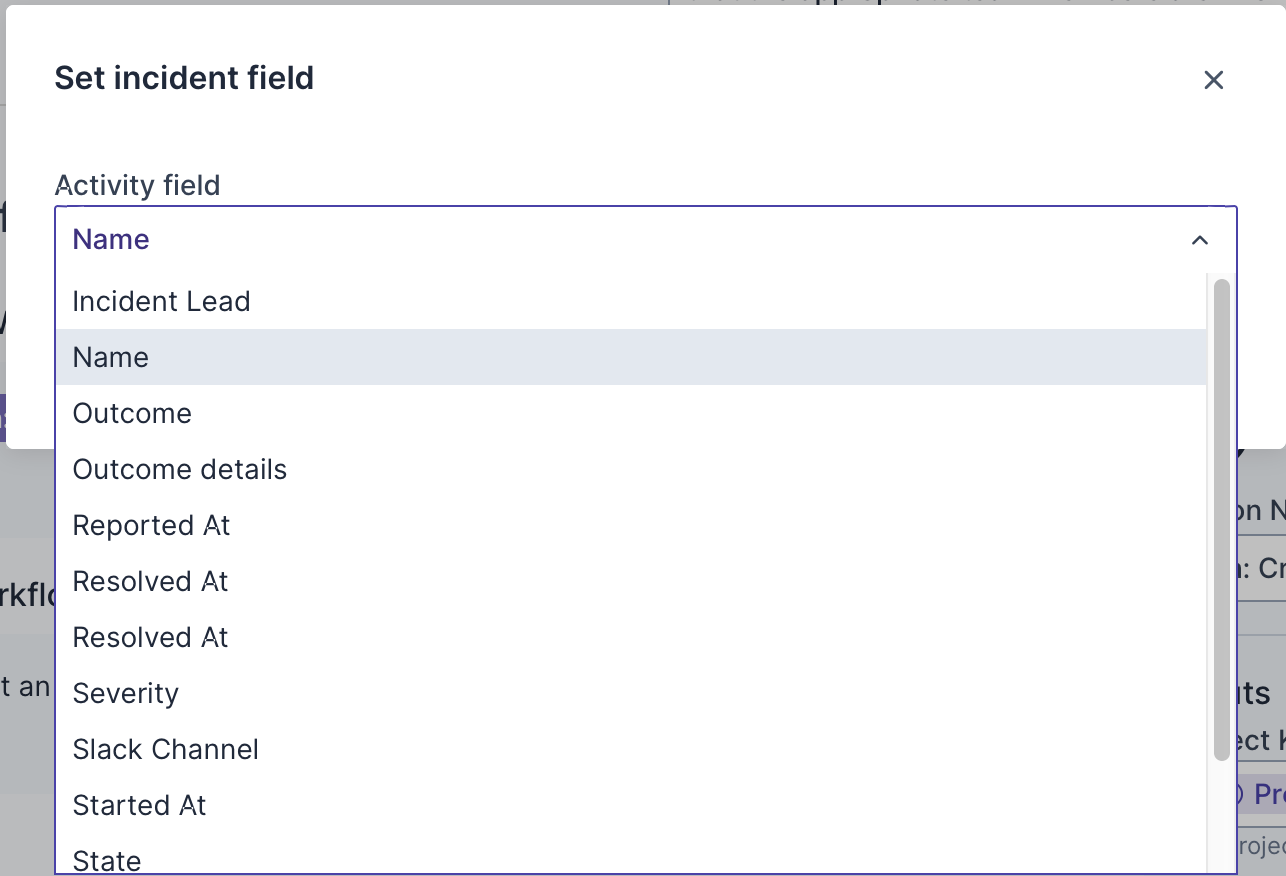Choose the highlighted Name option in list
Viewport: 1286px width, 876px height.
tap(111, 358)
